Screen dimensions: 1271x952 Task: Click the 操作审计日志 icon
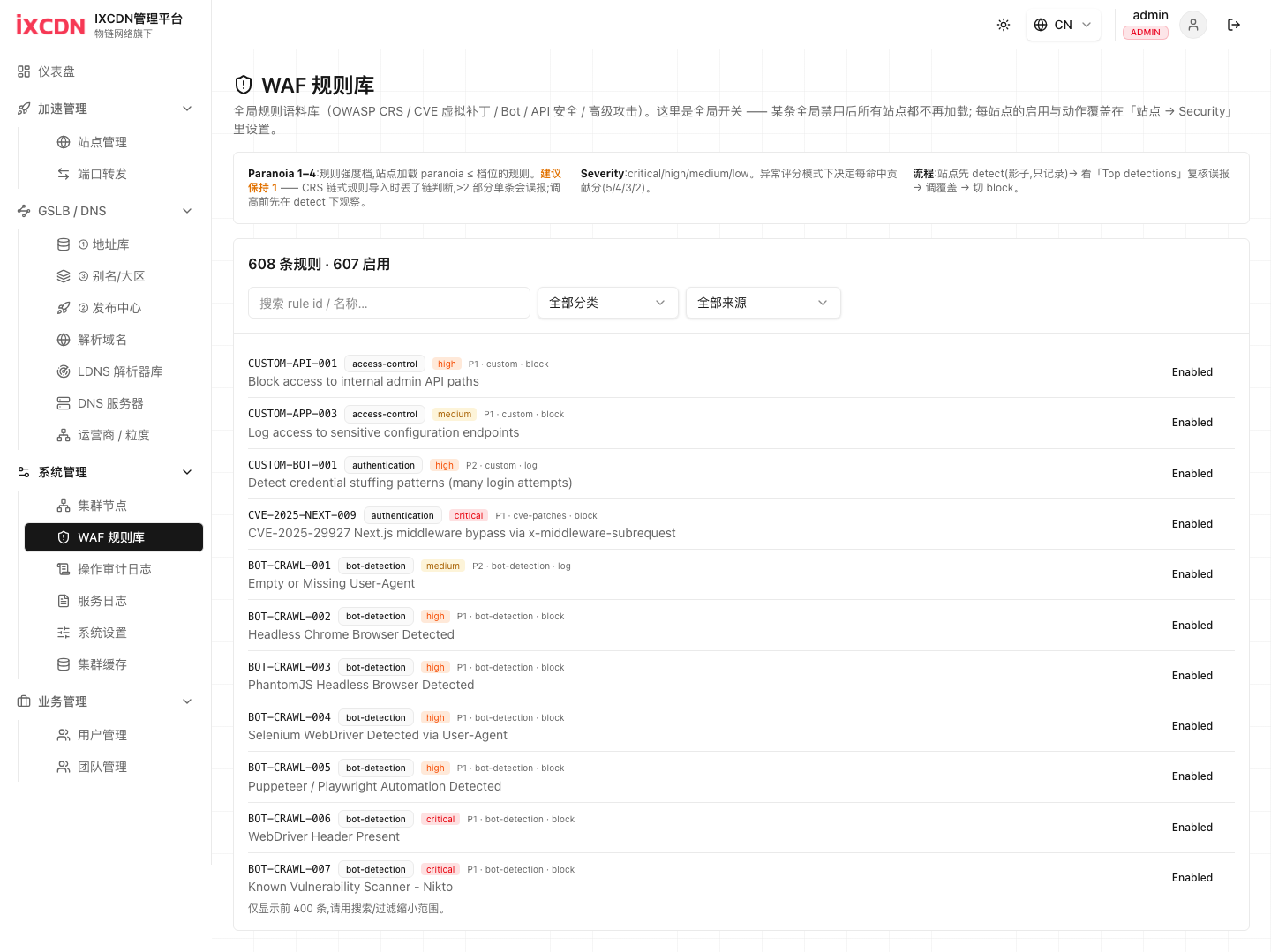click(x=64, y=569)
